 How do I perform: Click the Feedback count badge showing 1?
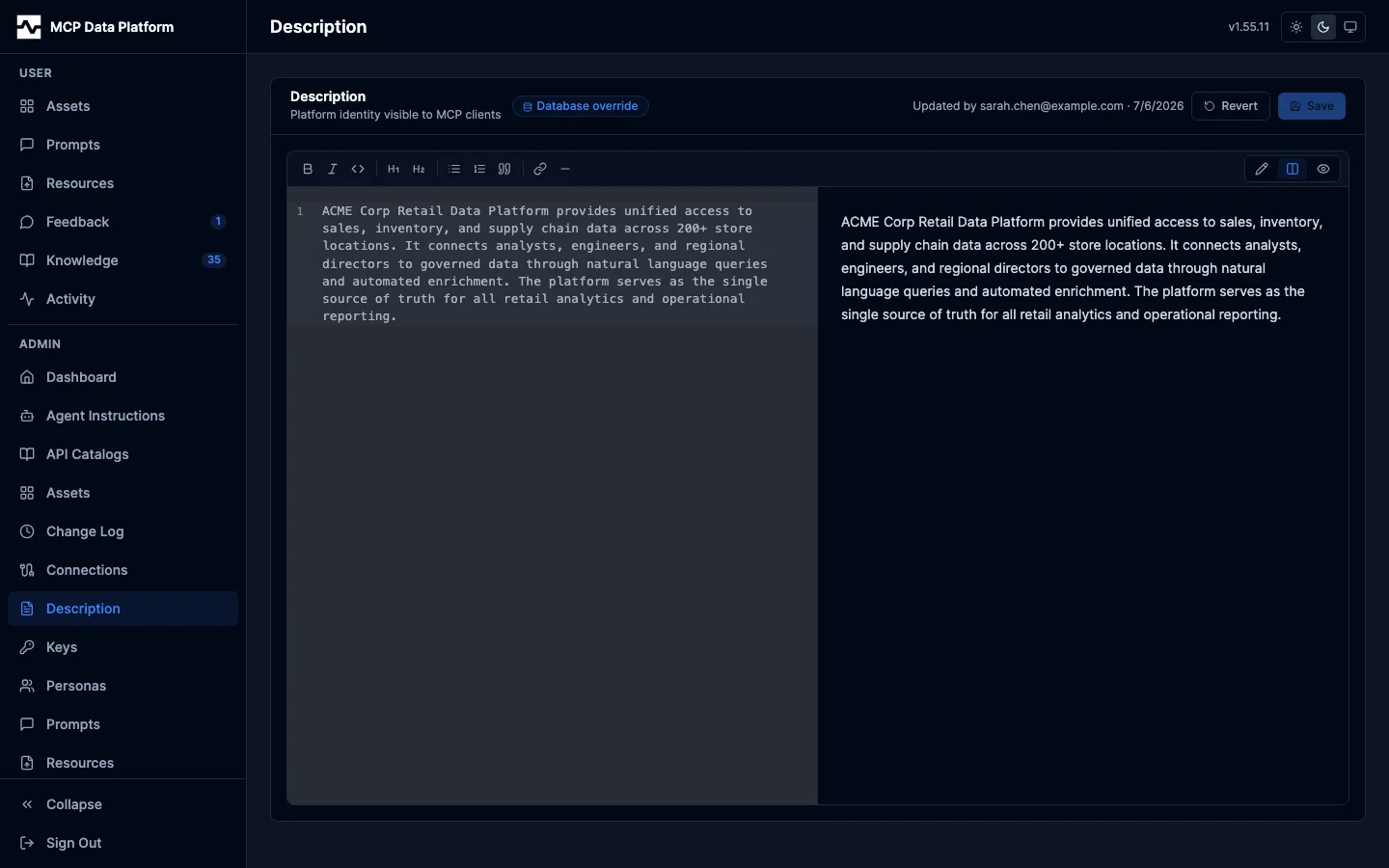(218, 222)
